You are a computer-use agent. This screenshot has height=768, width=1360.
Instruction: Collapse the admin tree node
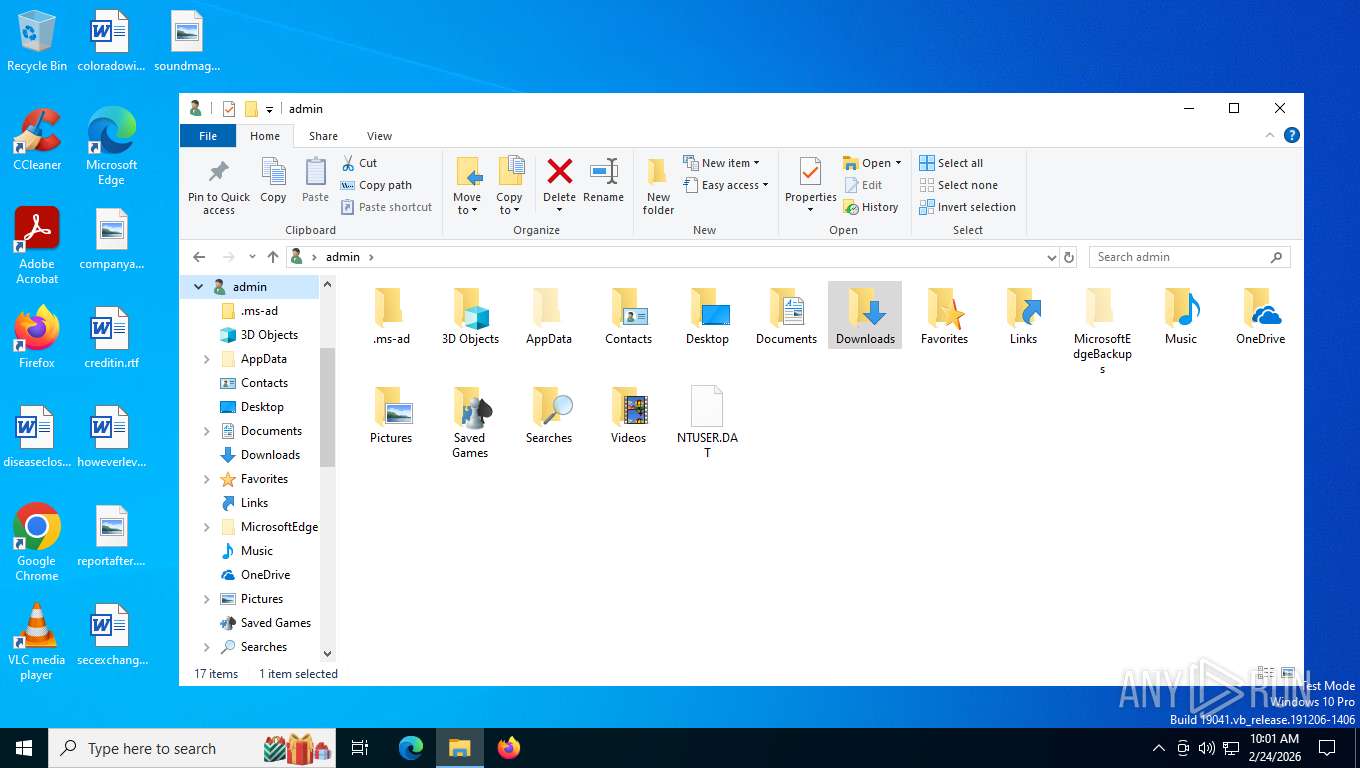click(198, 287)
